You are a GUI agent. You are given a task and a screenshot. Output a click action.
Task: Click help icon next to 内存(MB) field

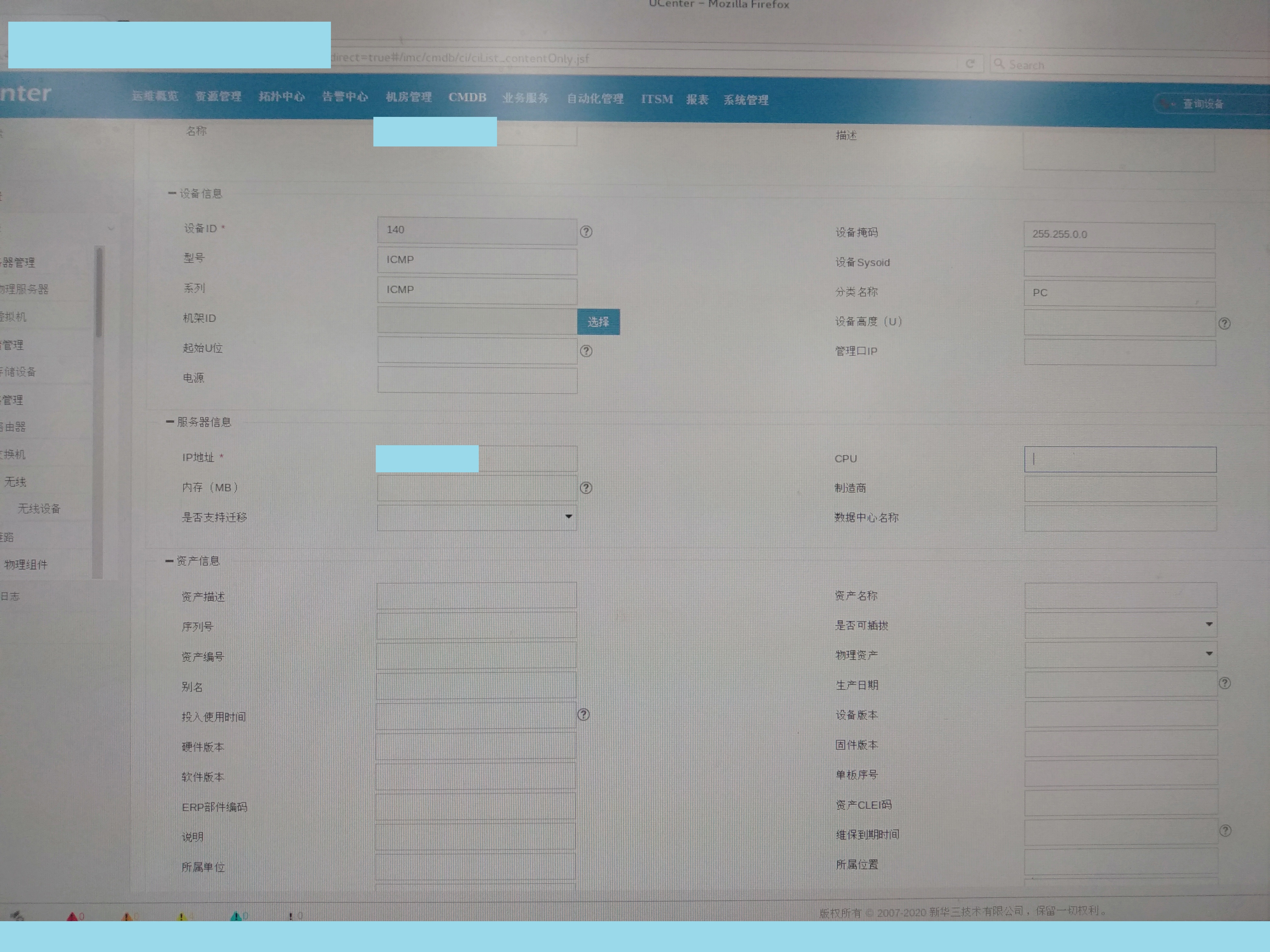586,488
